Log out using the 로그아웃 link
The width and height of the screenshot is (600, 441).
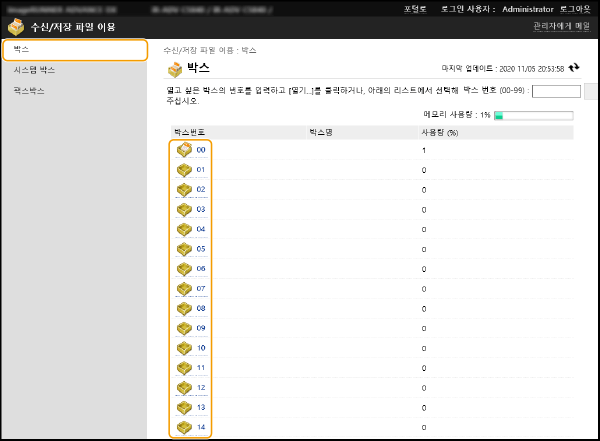[x=577, y=8]
